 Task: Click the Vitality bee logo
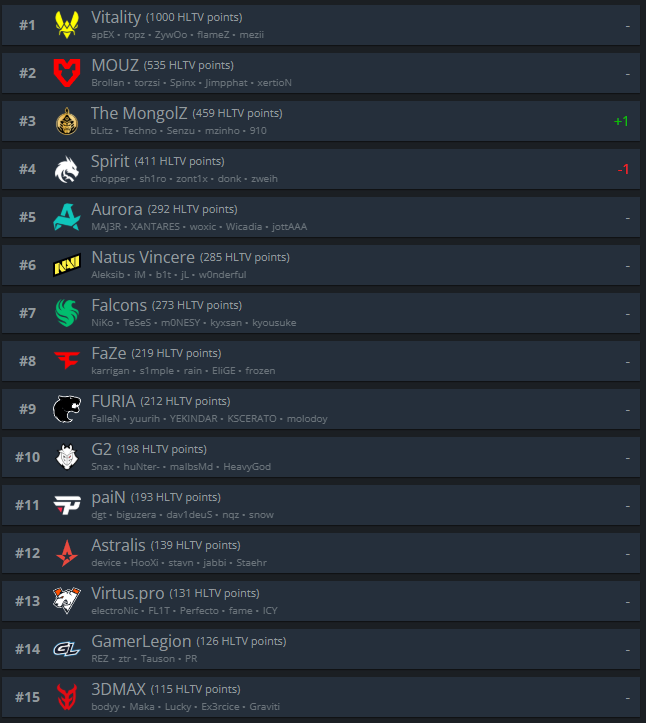pyautogui.click(x=67, y=25)
